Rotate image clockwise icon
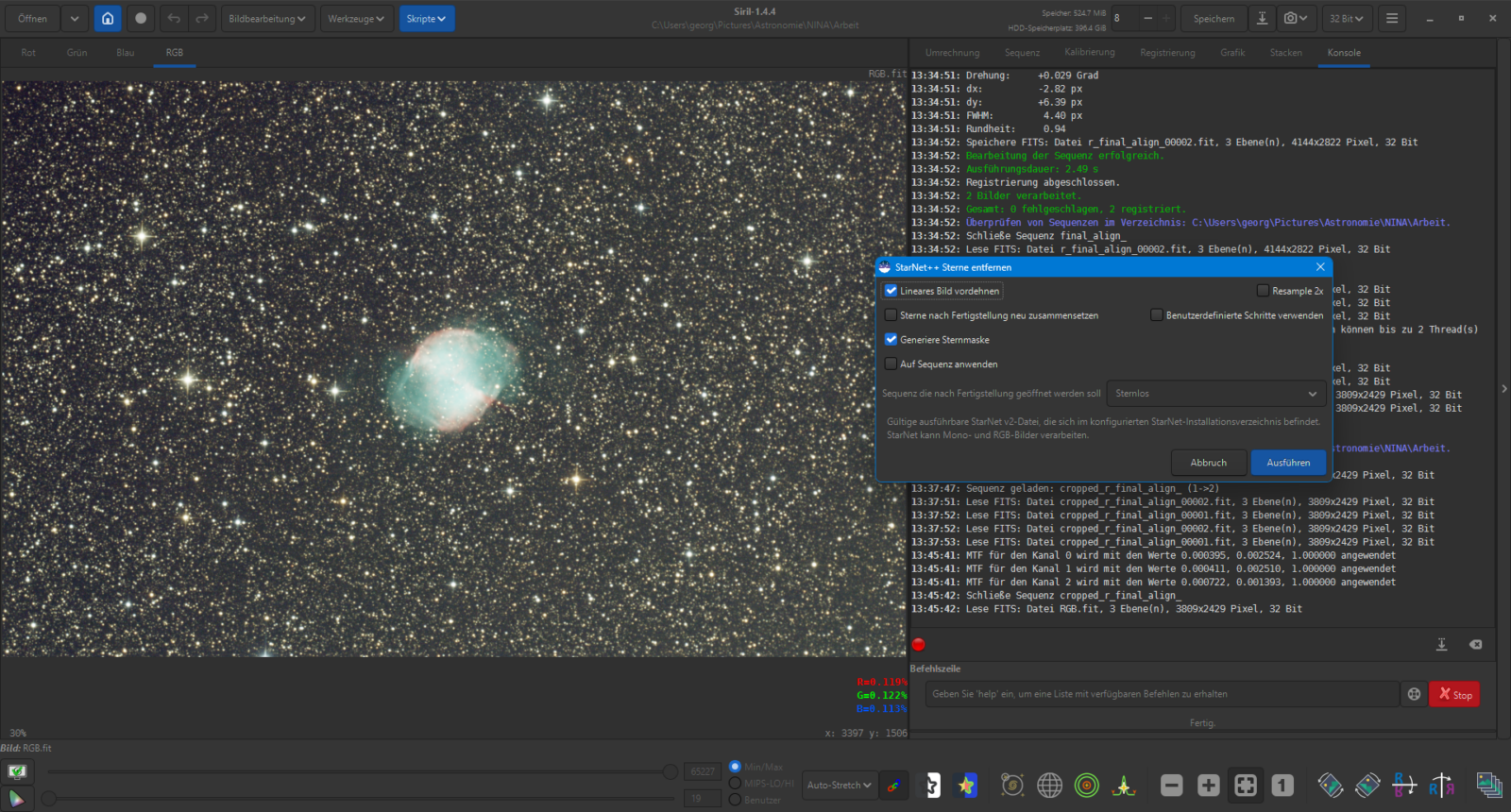1511x812 pixels. tap(1367, 785)
